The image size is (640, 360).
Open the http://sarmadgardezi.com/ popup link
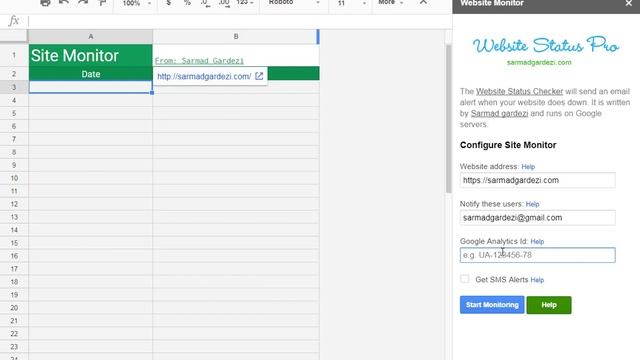pos(204,76)
